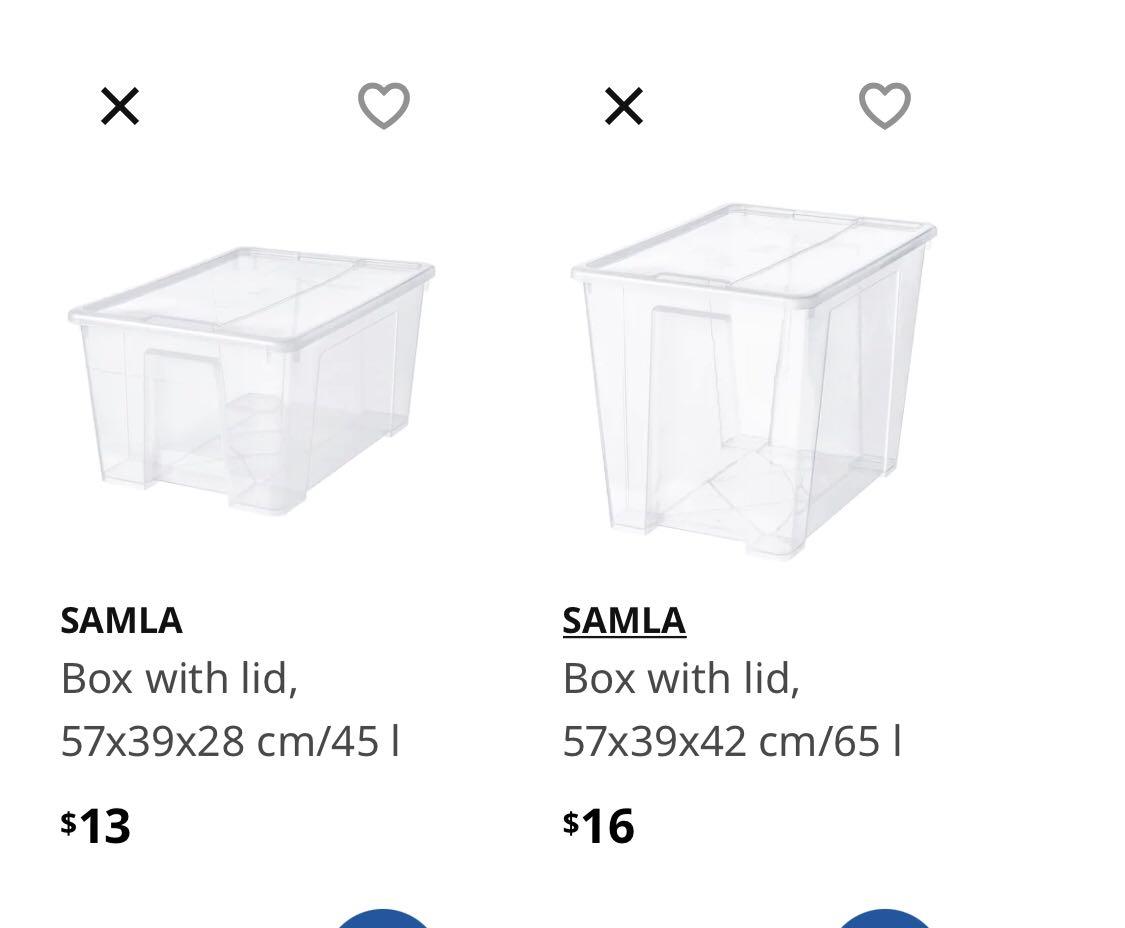This screenshot has height=928, width=1125.
Task: Select the $13 price label
Action: point(97,826)
